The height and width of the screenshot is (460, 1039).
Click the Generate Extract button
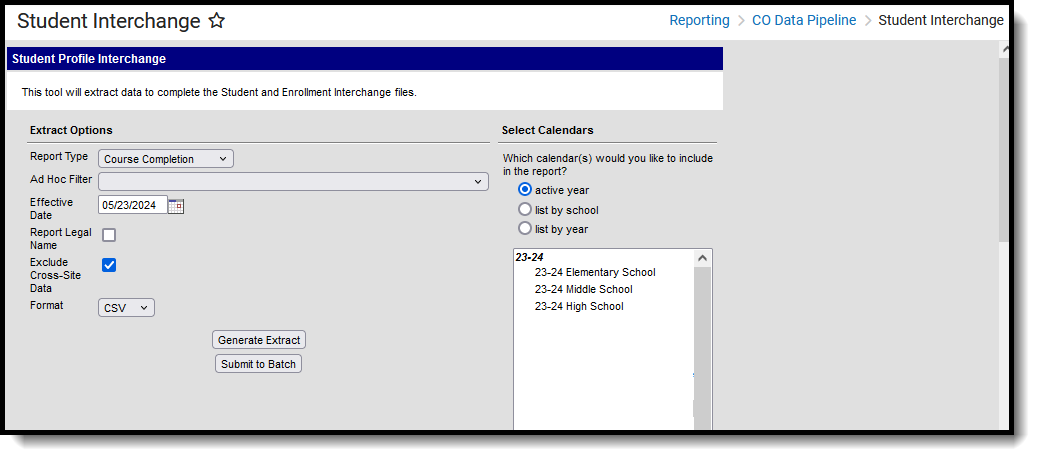click(259, 340)
